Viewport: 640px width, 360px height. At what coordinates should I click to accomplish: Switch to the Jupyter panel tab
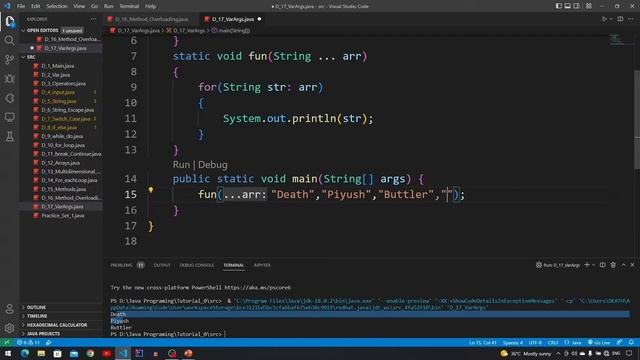262,265
